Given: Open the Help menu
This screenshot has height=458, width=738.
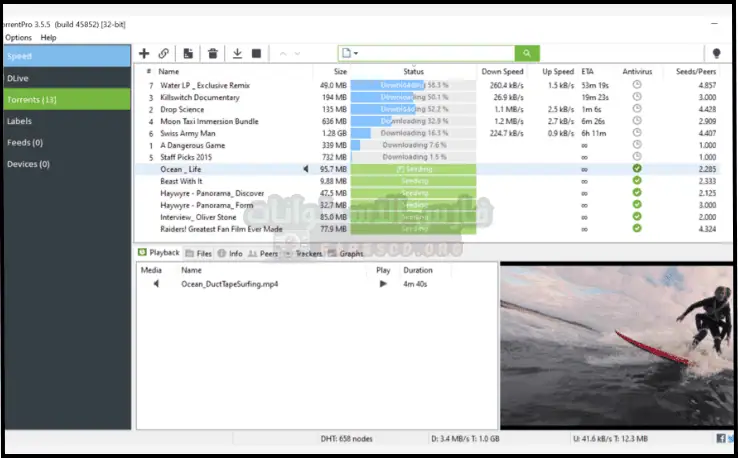Looking at the screenshot, I should 48,37.
